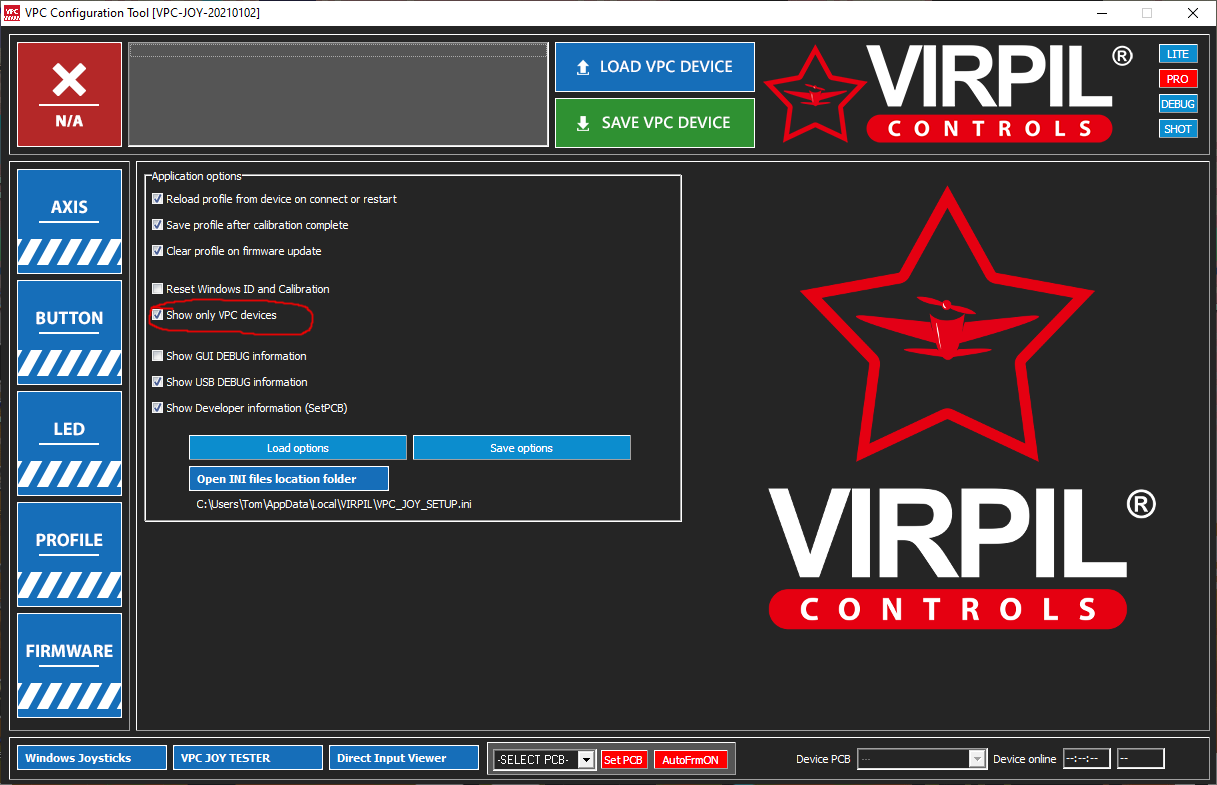This screenshot has height=785, width=1217.
Task: Uncheck Show Developer information (SetPCB)
Action: pyautogui.click(x=157, y=408)
